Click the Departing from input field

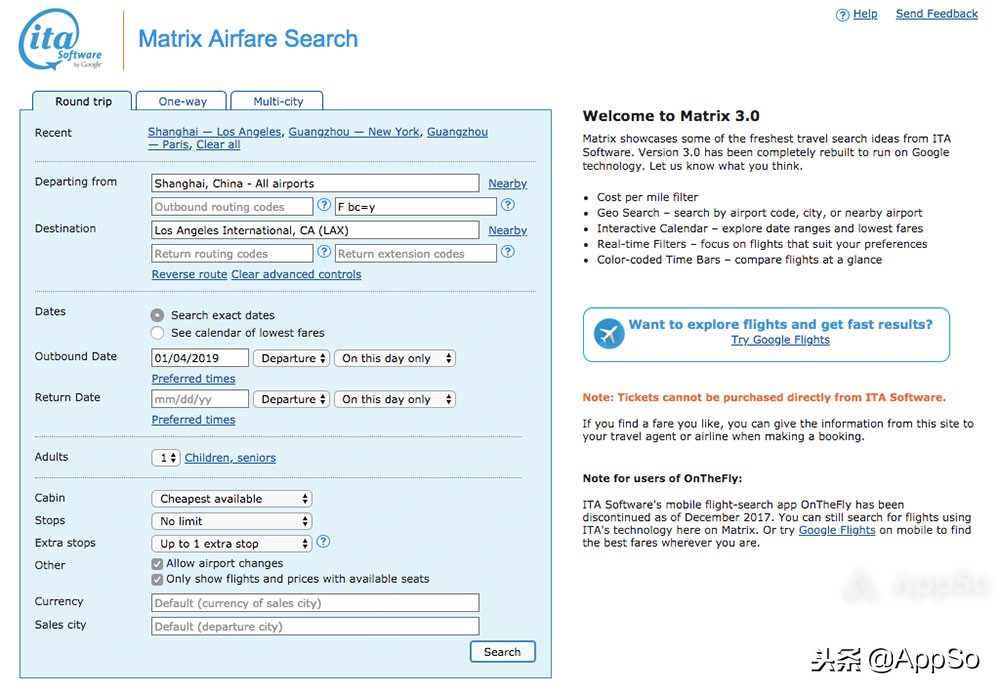click(315, 184)
